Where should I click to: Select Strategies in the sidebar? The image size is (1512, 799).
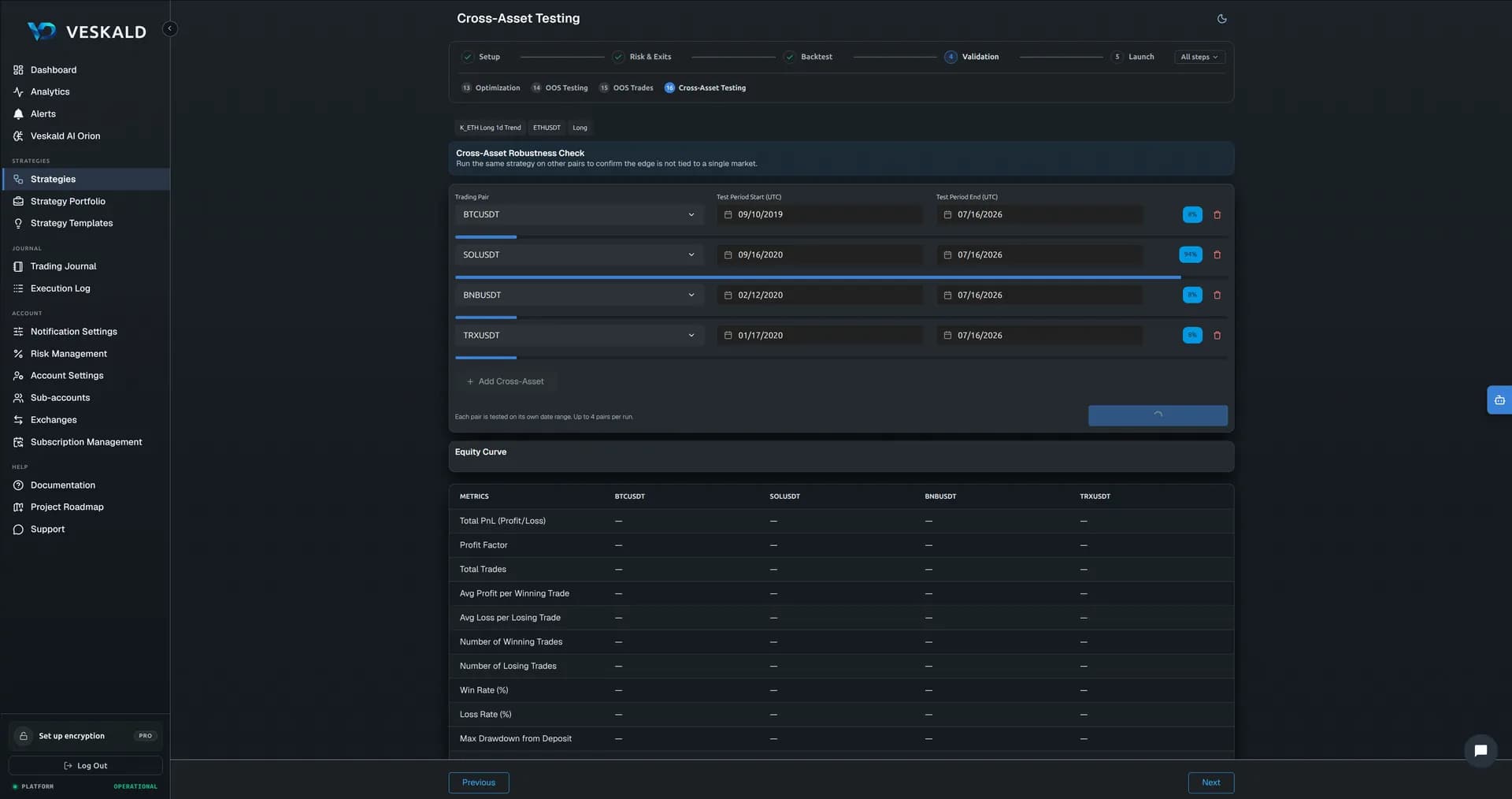click(x=85, y=180)
